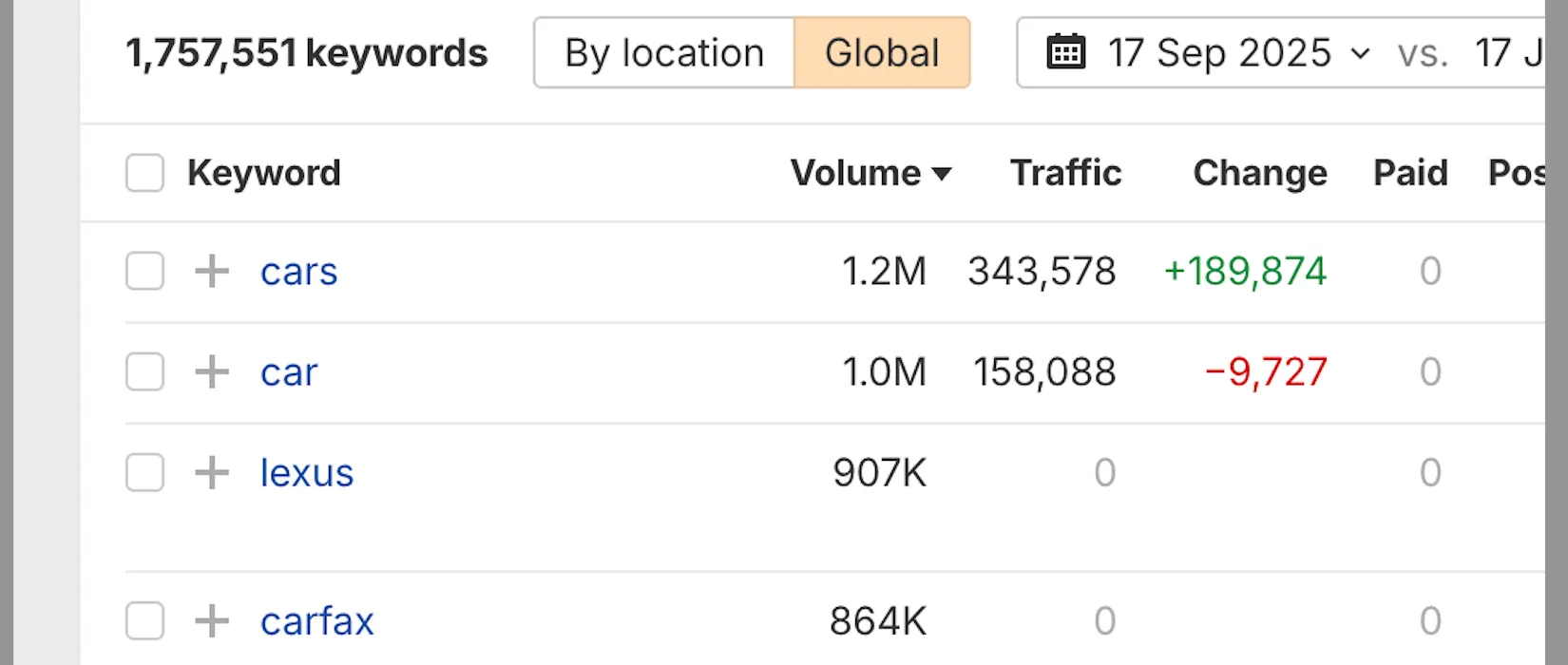
Task: Click the 907K volume cell
Action: tap(879, 472)
